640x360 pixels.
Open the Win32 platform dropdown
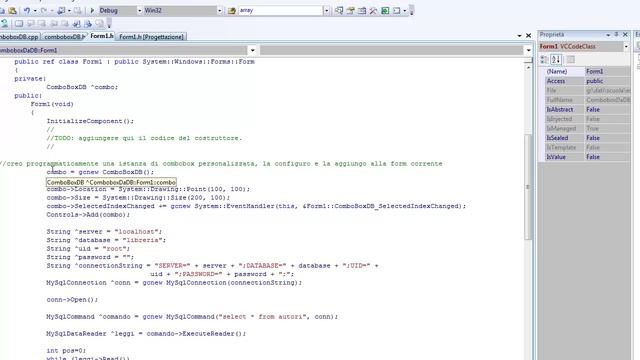[220, 11]
